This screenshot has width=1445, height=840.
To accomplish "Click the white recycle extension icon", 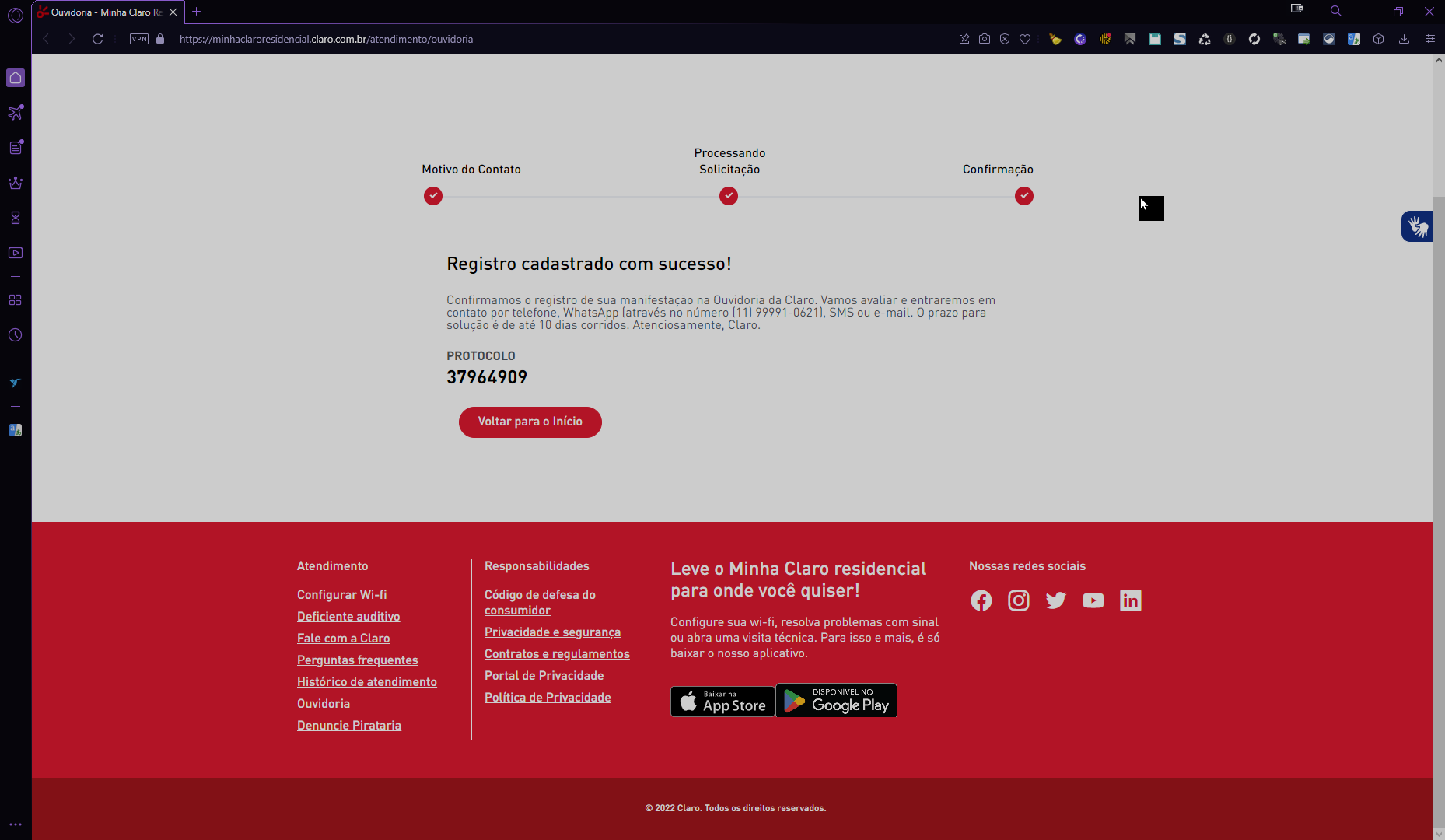I will (1205, 39).
